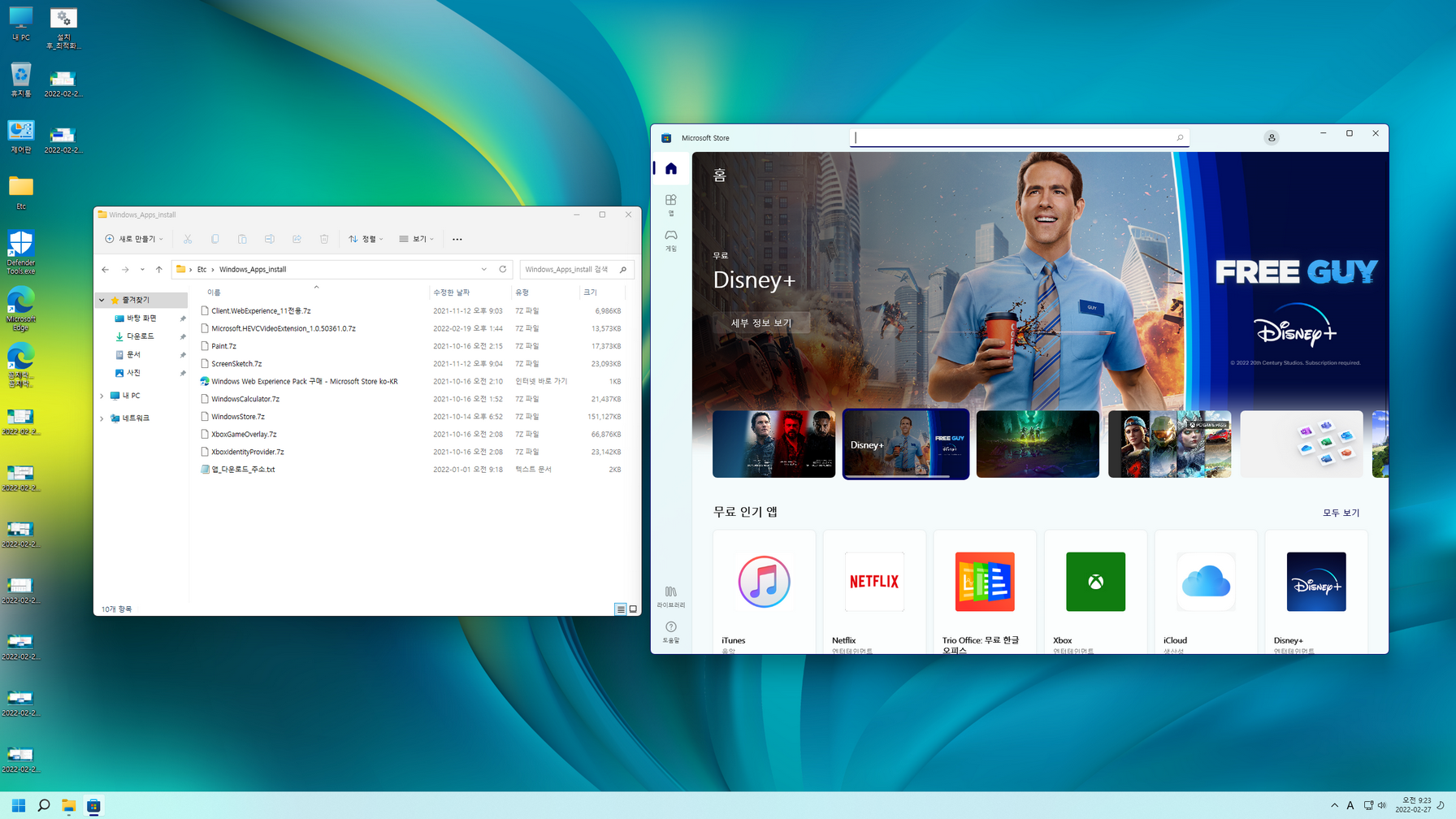Open the Library in Microsoft Store sidebar
1456x819 pixels.
(670, 596)
